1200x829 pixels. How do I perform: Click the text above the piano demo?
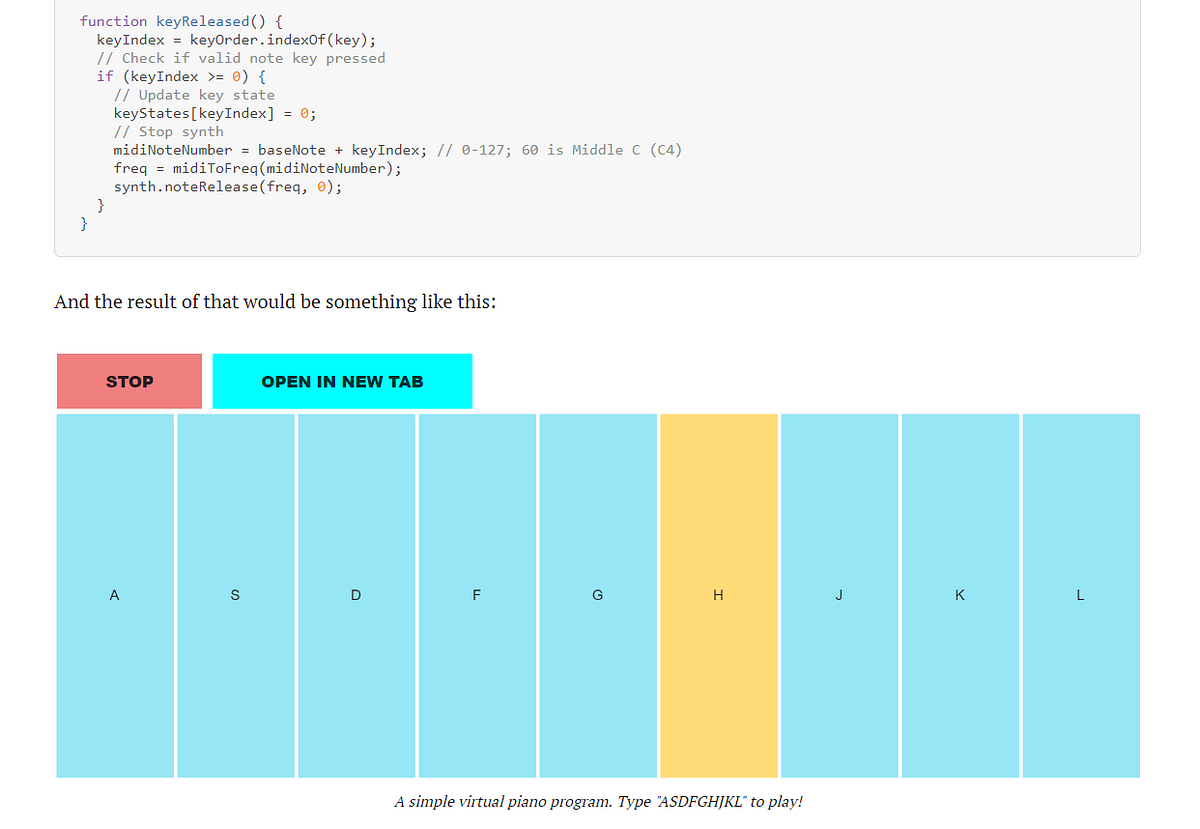[x=275, y=301]
